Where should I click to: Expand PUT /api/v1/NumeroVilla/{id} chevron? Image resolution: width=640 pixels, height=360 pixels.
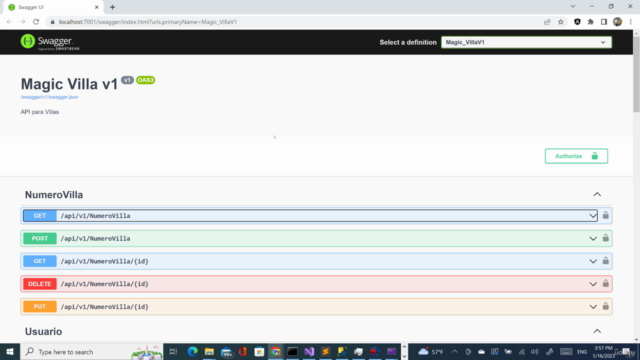coord(593,307)
